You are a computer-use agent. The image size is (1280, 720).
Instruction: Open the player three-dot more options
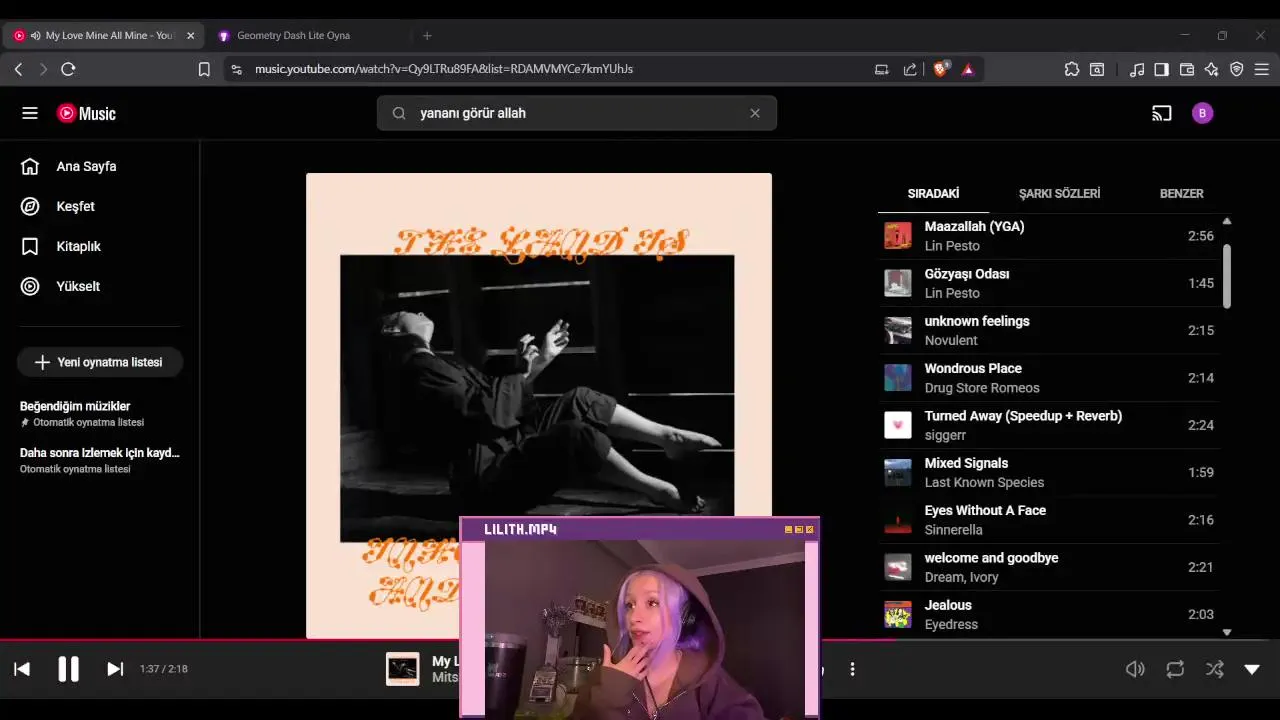pos(852,669)
